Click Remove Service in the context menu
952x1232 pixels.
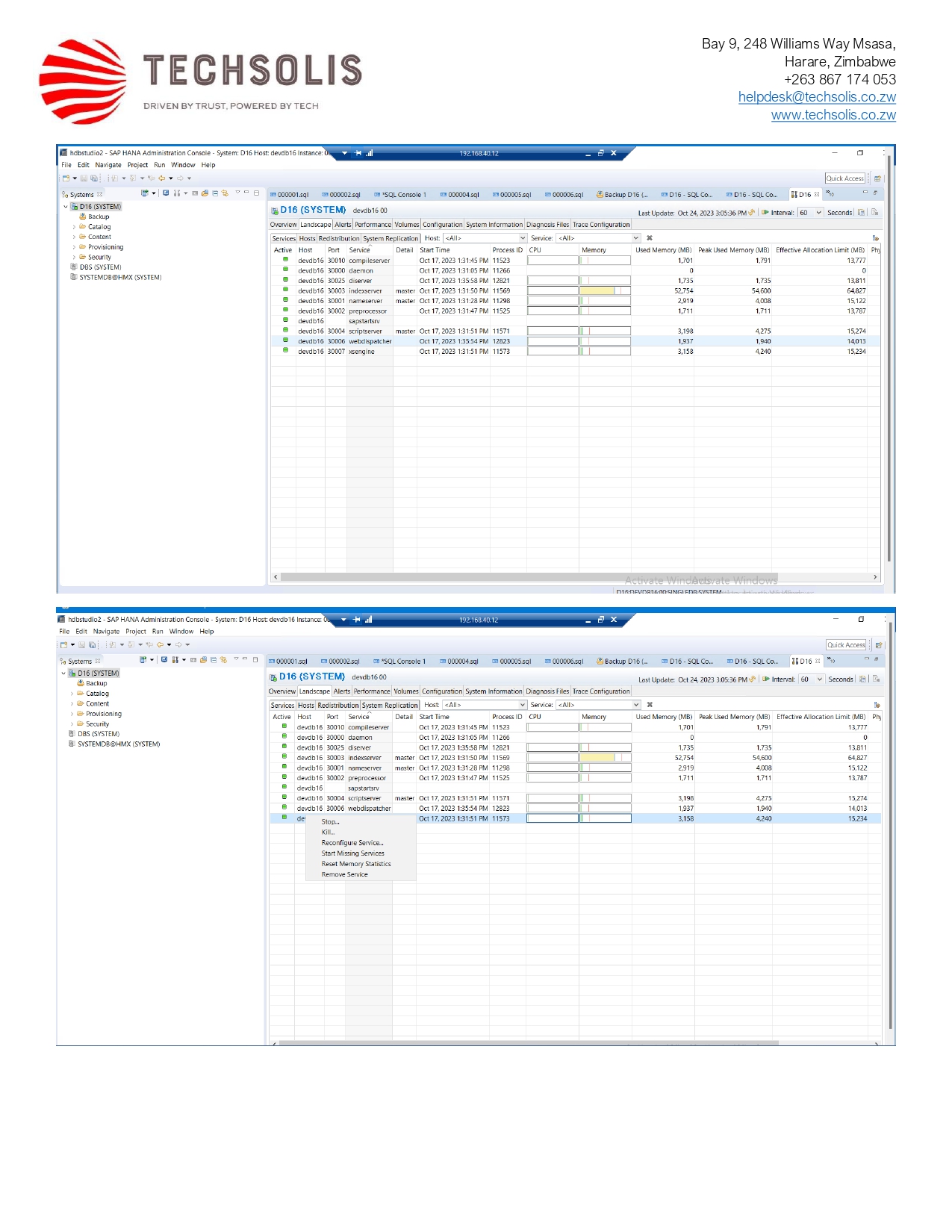pyautogui.click(x=344, y=874)
